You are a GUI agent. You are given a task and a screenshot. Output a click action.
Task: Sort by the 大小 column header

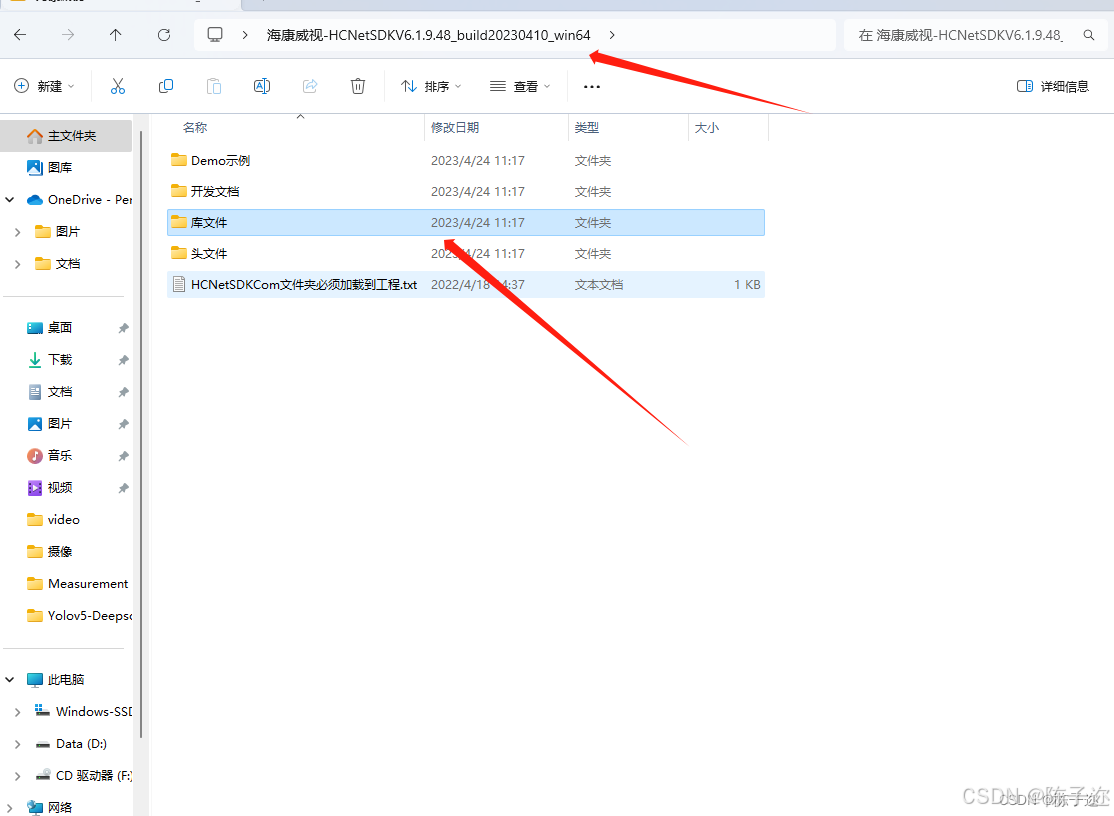pos(706,127)
